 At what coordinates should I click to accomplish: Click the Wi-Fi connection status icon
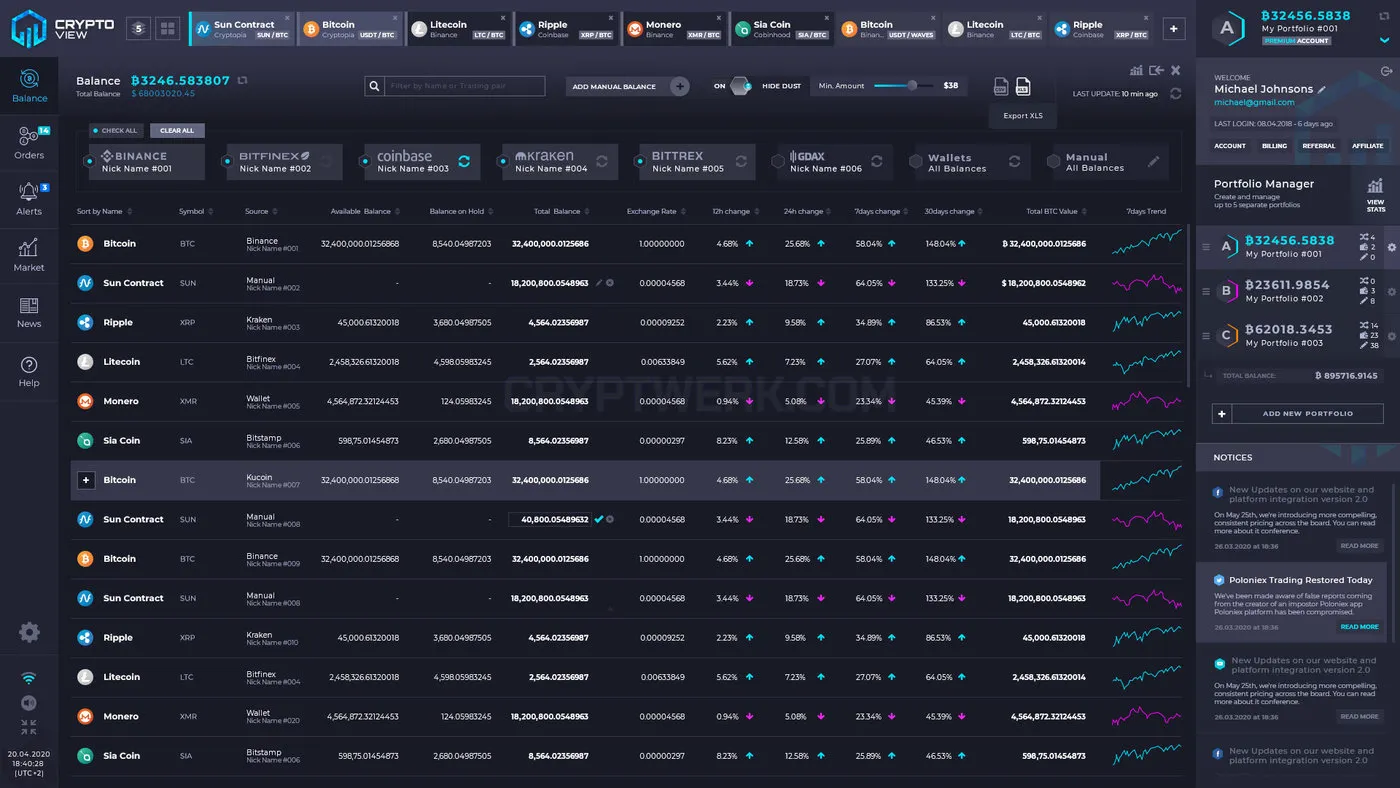pyautogui.click(x=28, y=678)
